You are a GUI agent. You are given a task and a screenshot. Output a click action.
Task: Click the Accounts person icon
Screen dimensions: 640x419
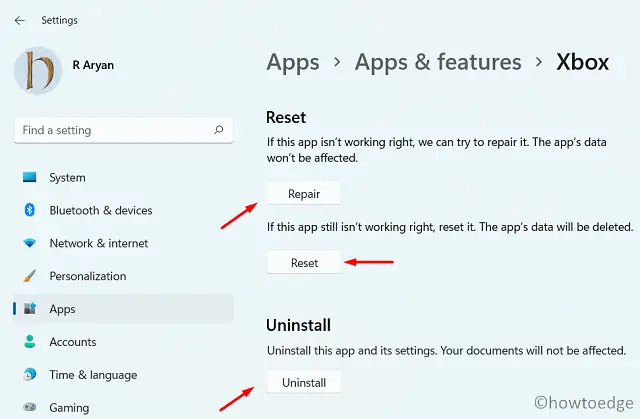pos(29,342)
